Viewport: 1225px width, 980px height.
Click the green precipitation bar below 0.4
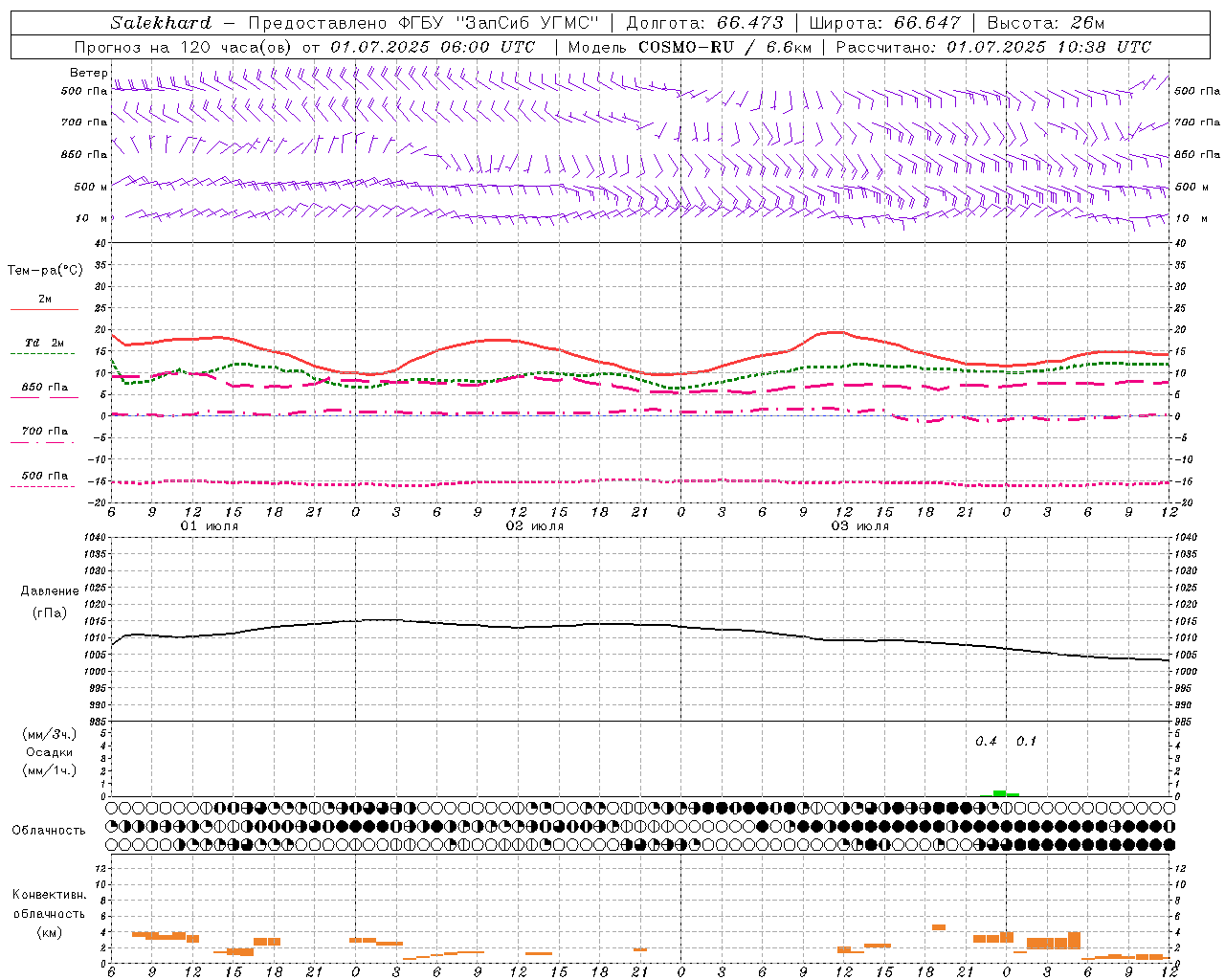pyautogui.click(x=999, y=792)
